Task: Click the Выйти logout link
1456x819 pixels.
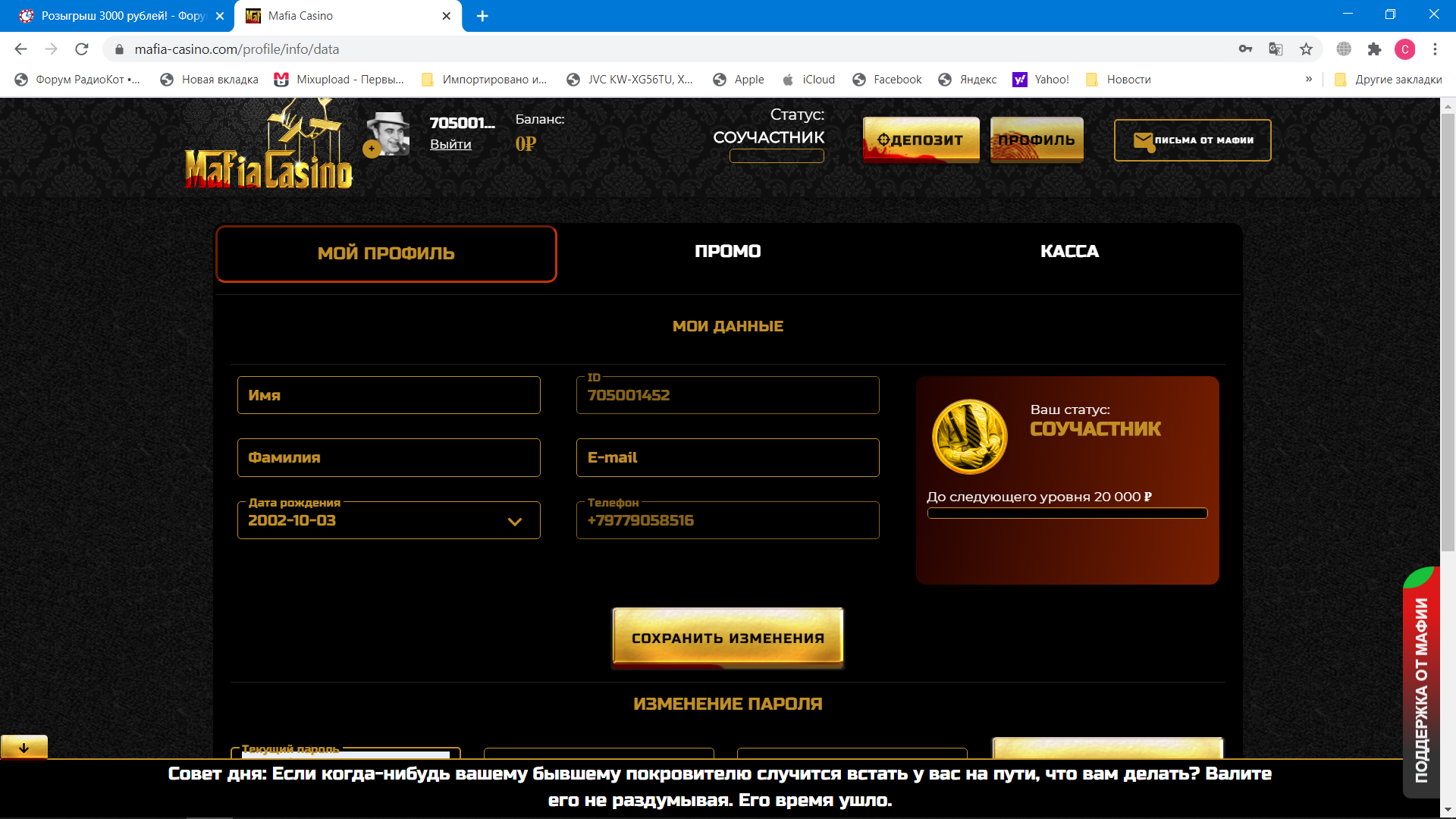Action: tap(450, 144)
